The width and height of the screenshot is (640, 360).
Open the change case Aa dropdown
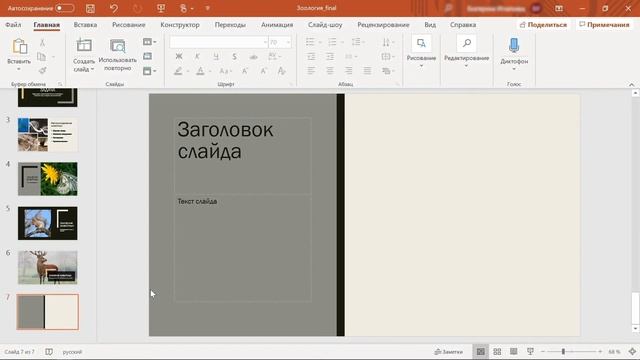tap(225, 71)
